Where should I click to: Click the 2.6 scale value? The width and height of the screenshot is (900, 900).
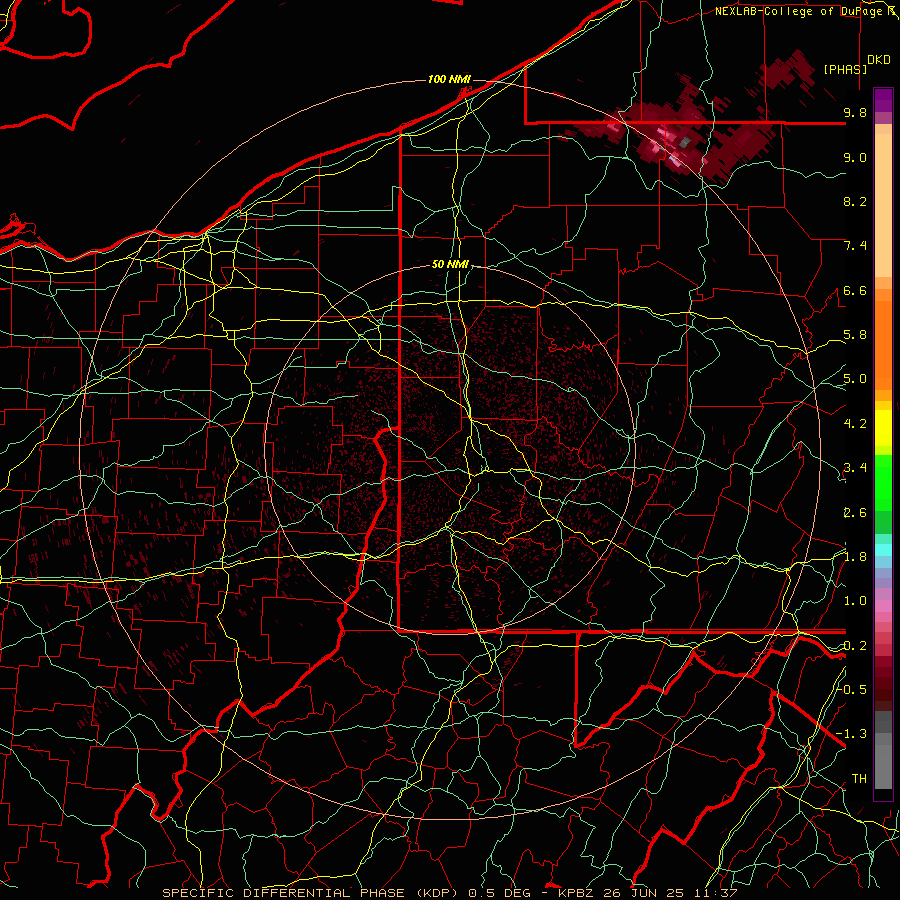(x=855, y=512)
